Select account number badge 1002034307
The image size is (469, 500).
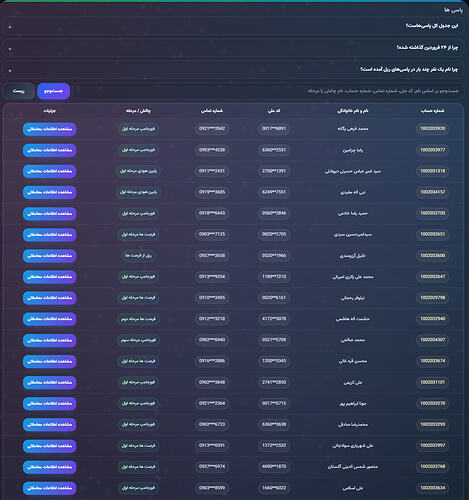(x=432, y=340)
